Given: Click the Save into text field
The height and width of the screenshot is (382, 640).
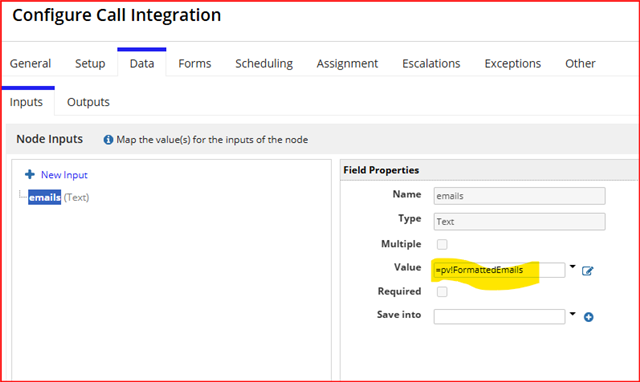Looking at the screenshot, I should tap(499, 317).
